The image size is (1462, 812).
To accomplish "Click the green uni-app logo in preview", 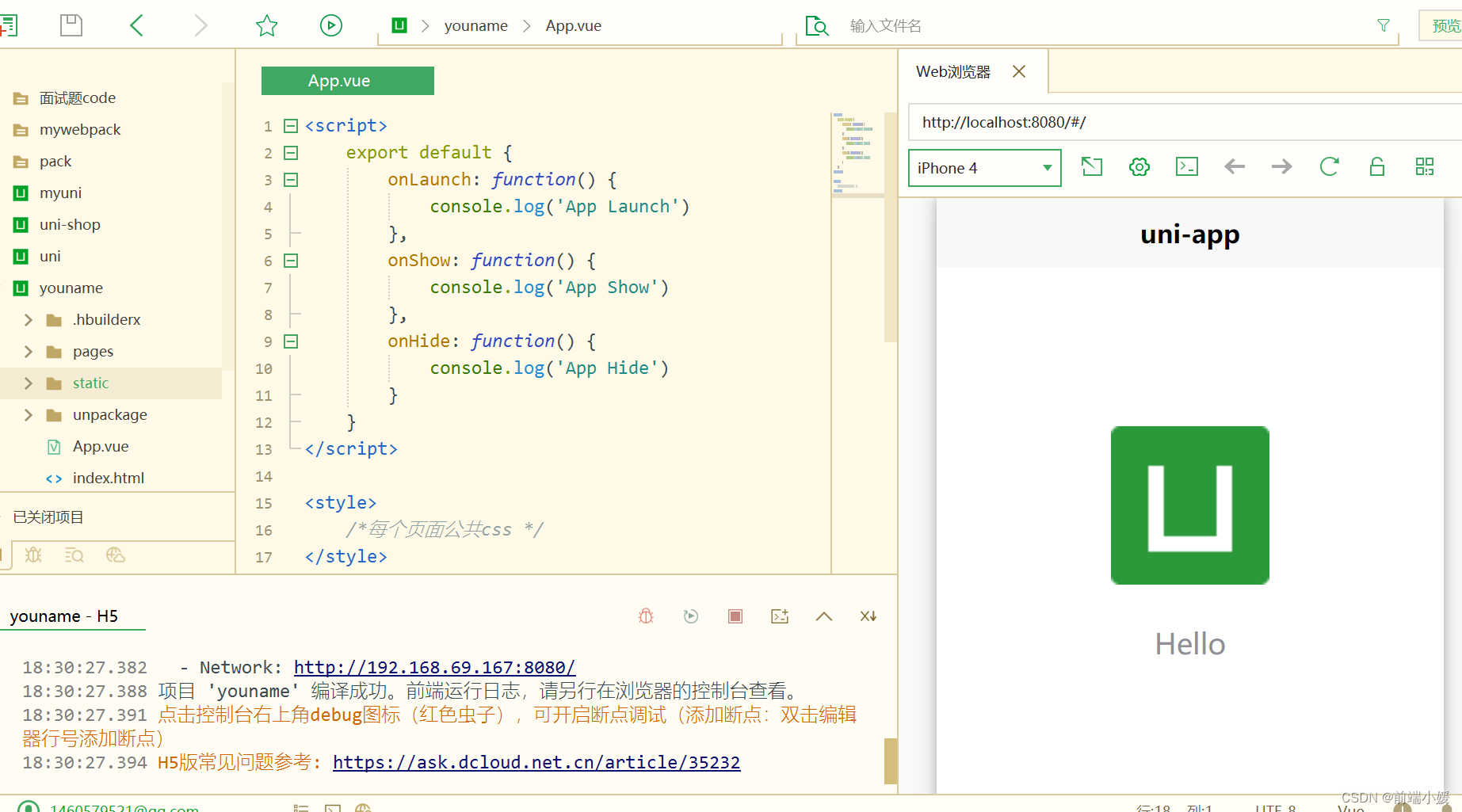I will 1189,505.
